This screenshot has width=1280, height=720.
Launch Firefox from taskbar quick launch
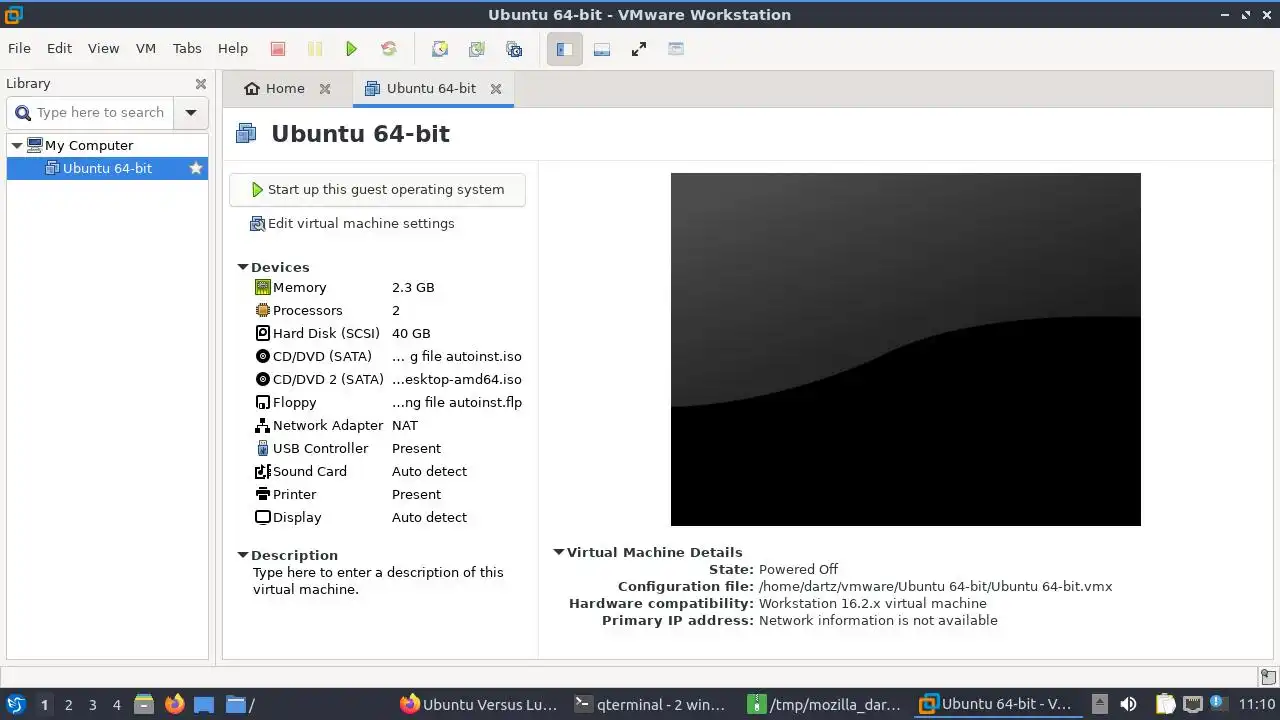(x=174, y=704)
